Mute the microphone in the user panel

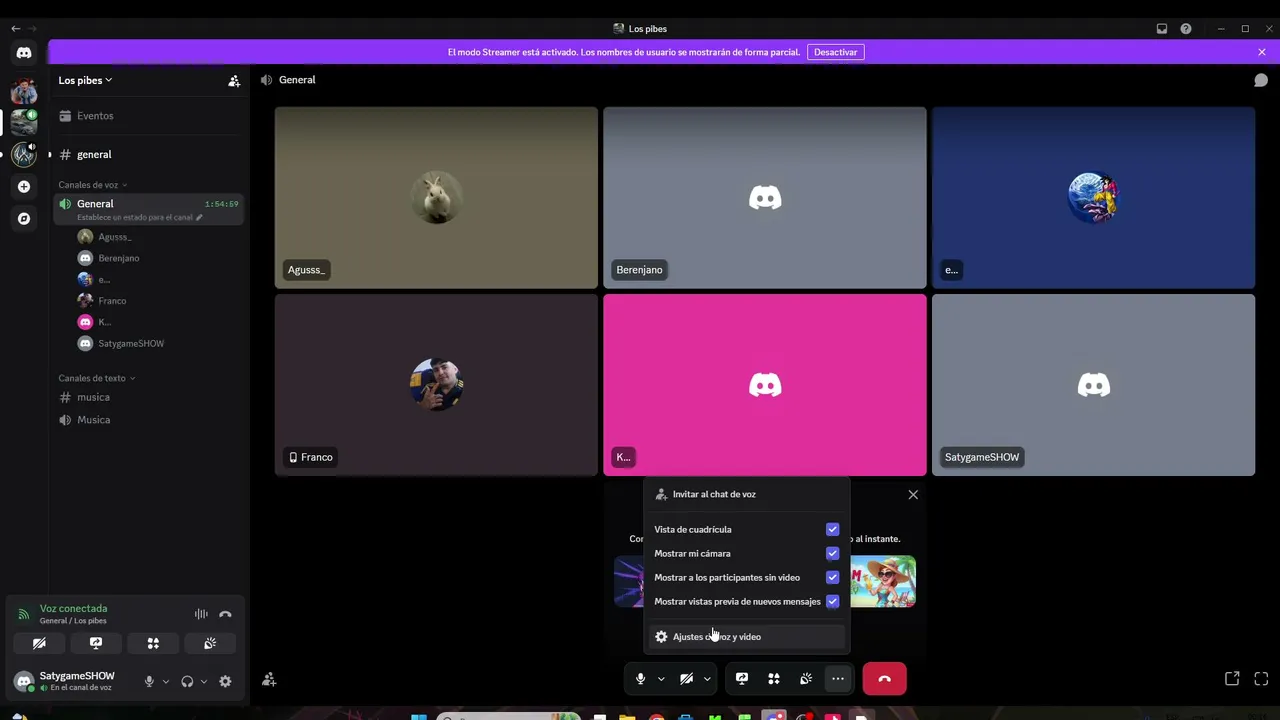point(149,682)
